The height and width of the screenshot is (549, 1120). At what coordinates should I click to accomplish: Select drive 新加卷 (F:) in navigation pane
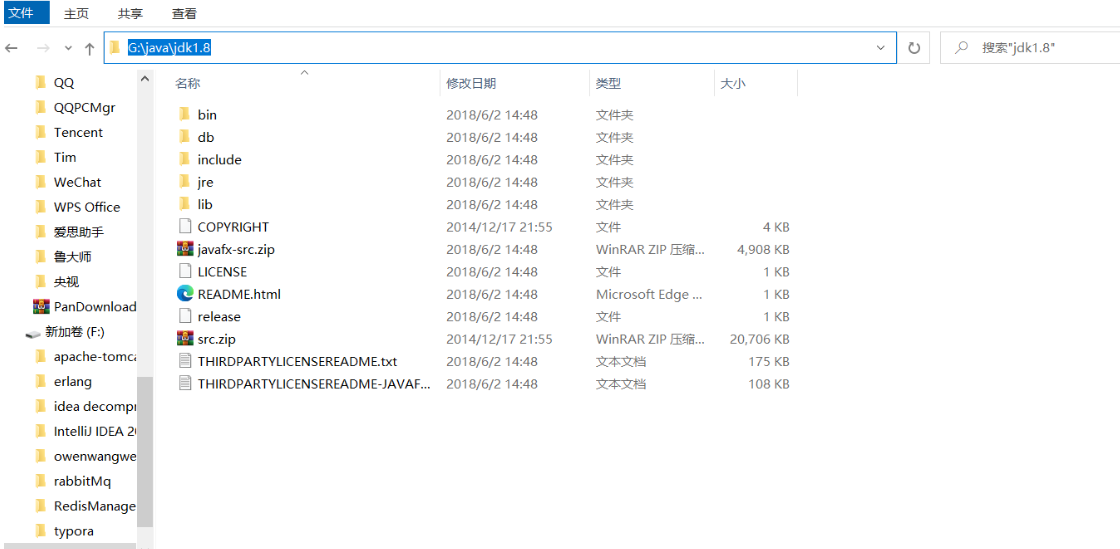pyautogui.click(x=75, y=332)
